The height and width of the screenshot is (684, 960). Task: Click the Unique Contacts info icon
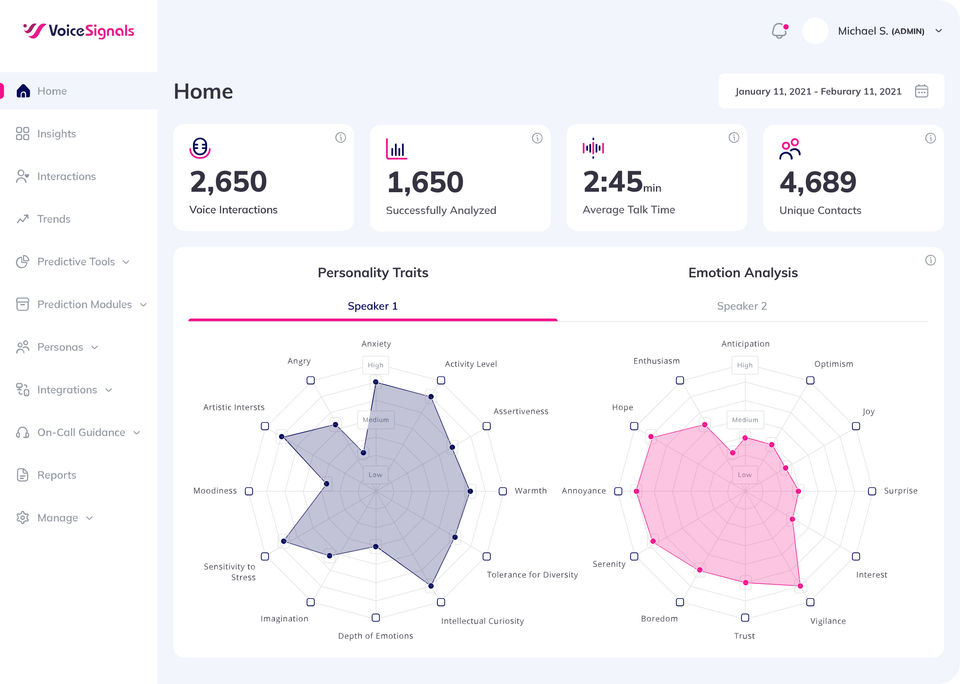[930, 138]
